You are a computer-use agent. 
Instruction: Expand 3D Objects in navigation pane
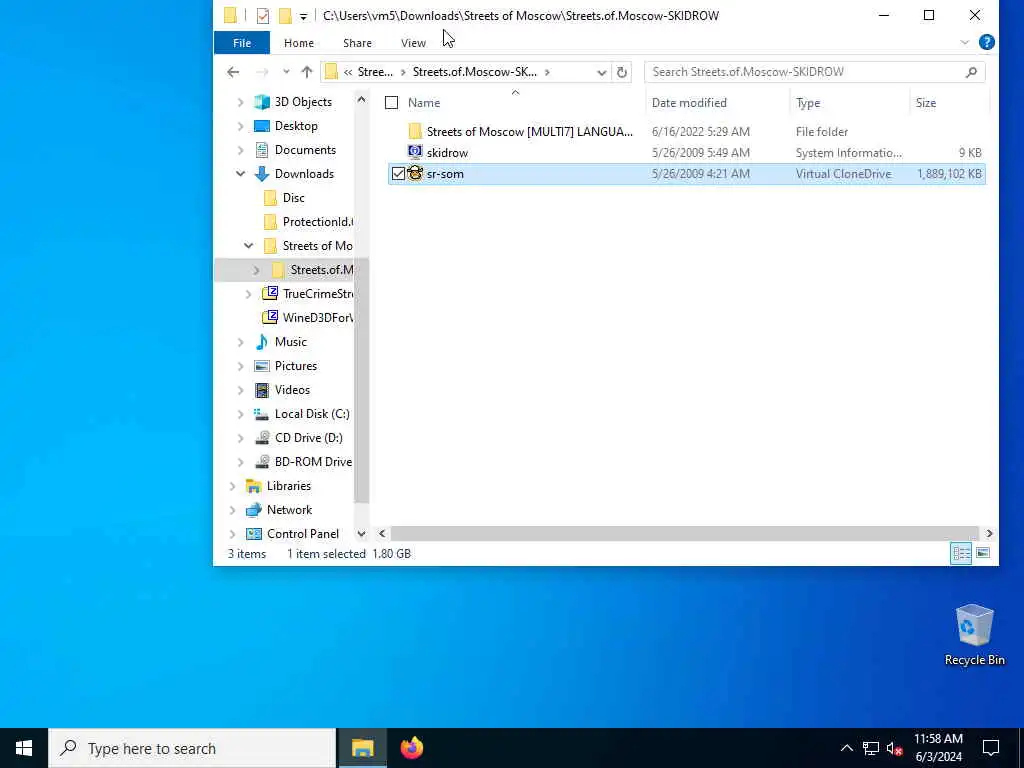240,102
